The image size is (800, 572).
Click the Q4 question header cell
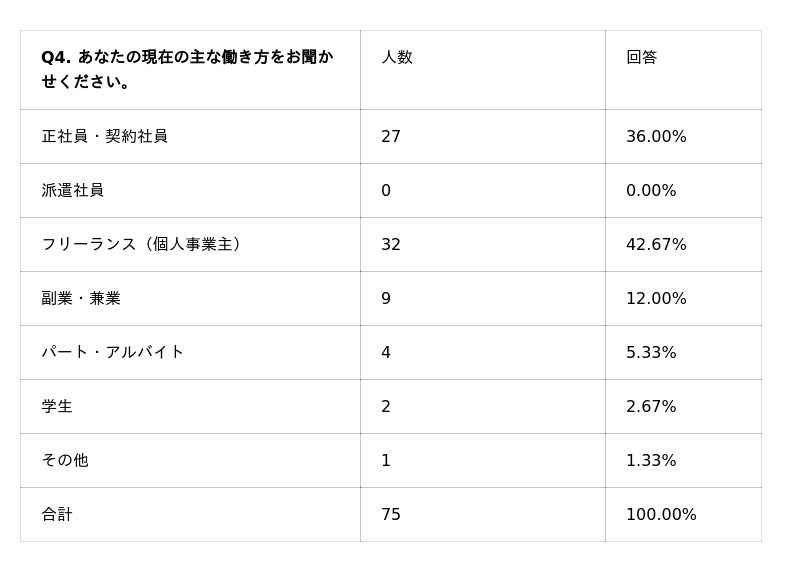[x=188, y=69]
